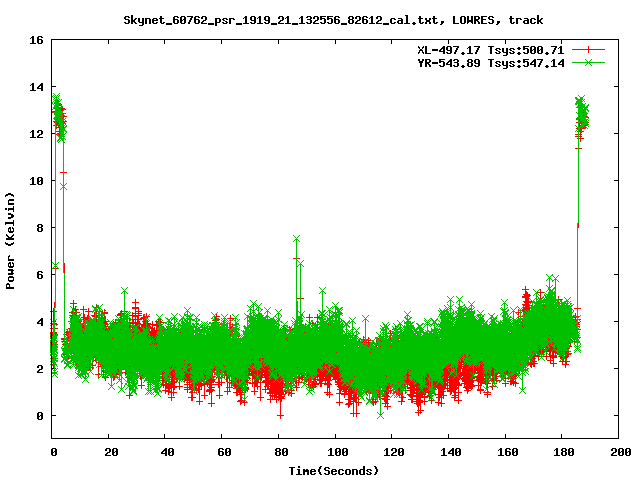This screenshot has width=640, height=480.
Task: Select the XL-497.17 Tsys:500.71 legend entry
Action: pos(491,50)
